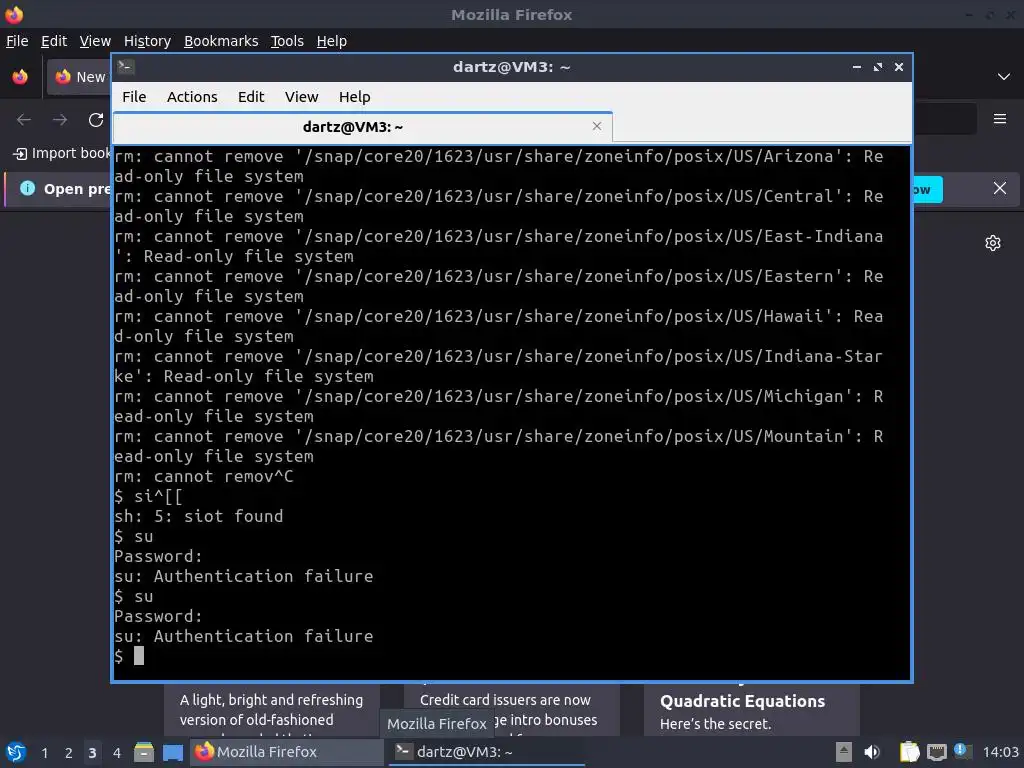The height and width of the screenshot is (768, 1024).
Task: Click show desktop icon in taskbar
Action: [x=173, y=752]
